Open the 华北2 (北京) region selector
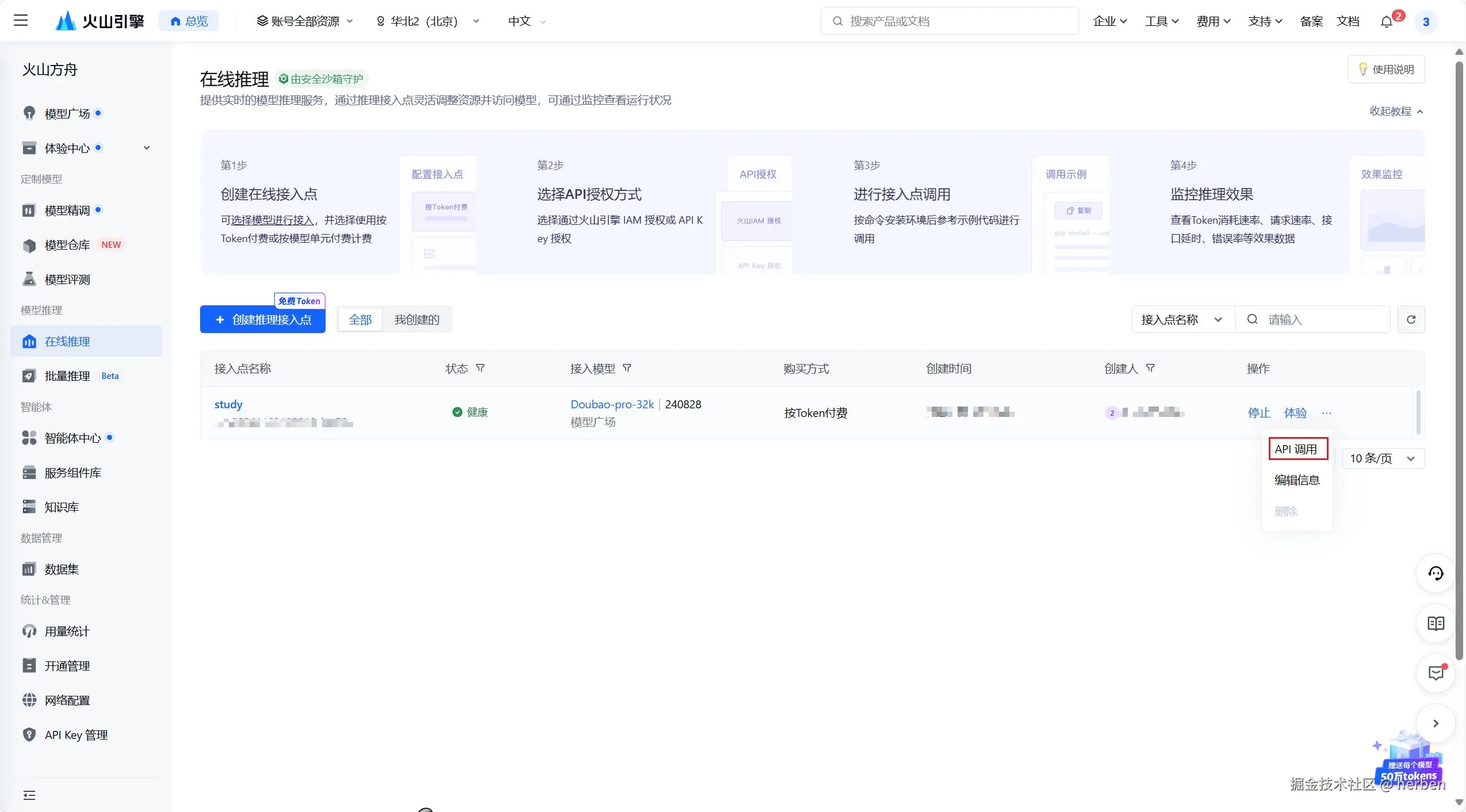Viewport: 1466px width, 812px height. pos(428,21)
